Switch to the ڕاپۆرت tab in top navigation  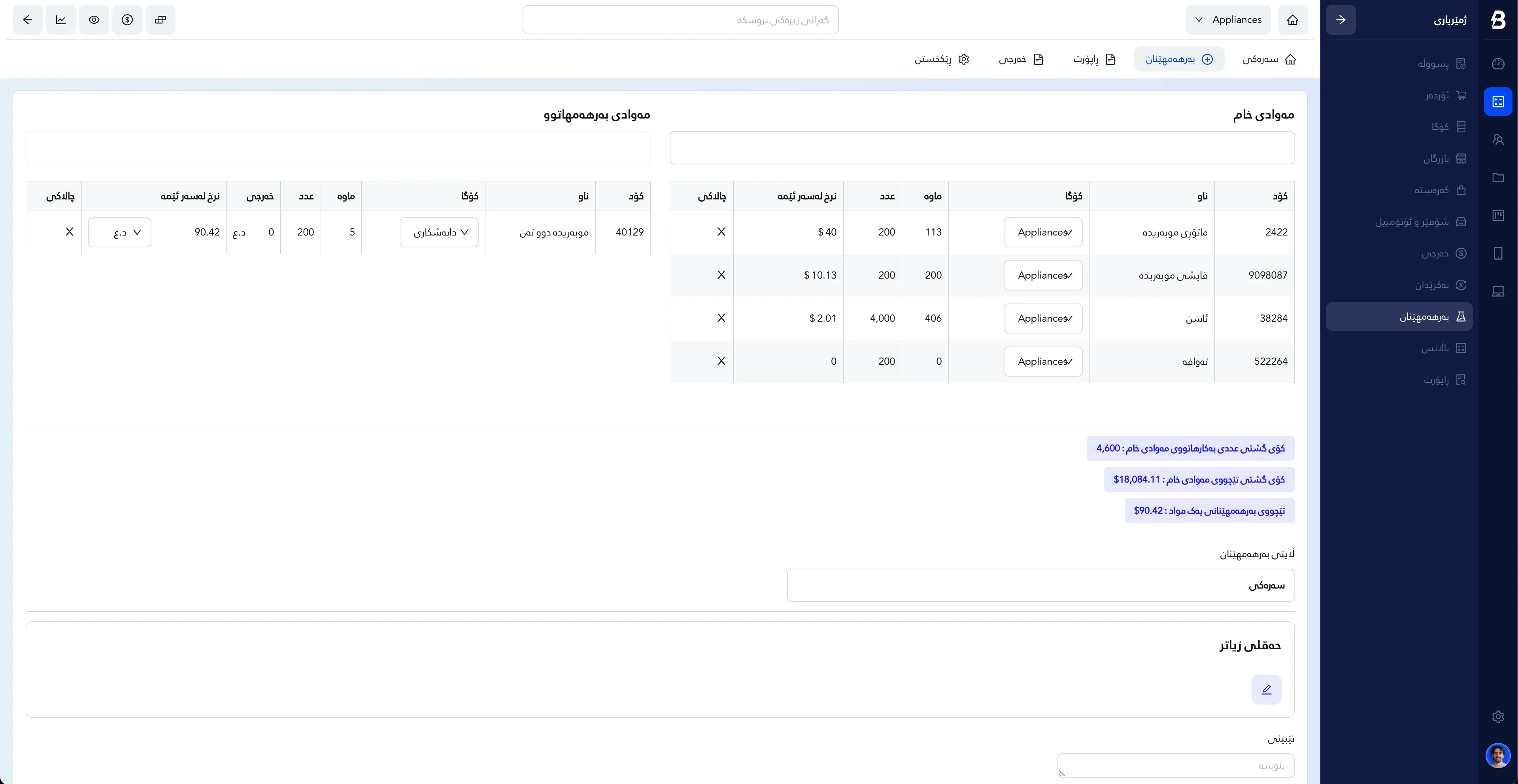click(1094, 60)
